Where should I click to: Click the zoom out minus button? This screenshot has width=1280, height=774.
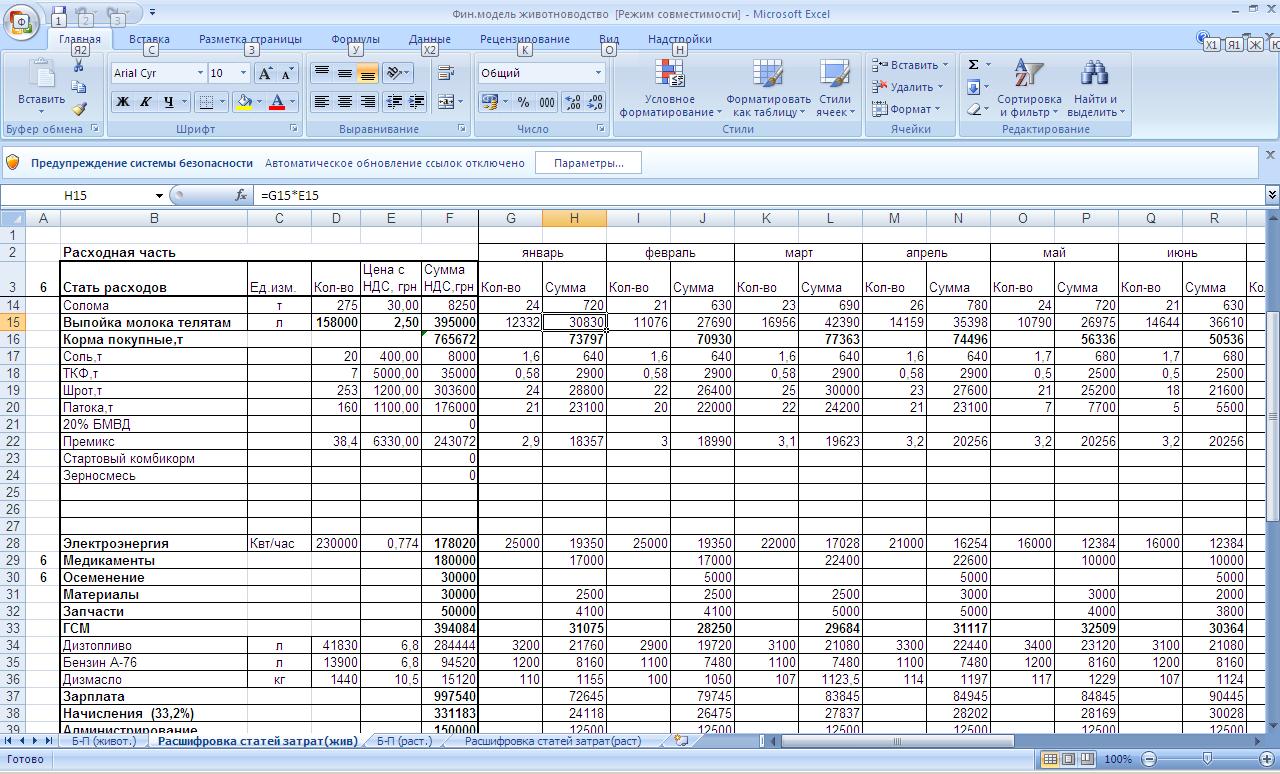[x=1149, y=759]
